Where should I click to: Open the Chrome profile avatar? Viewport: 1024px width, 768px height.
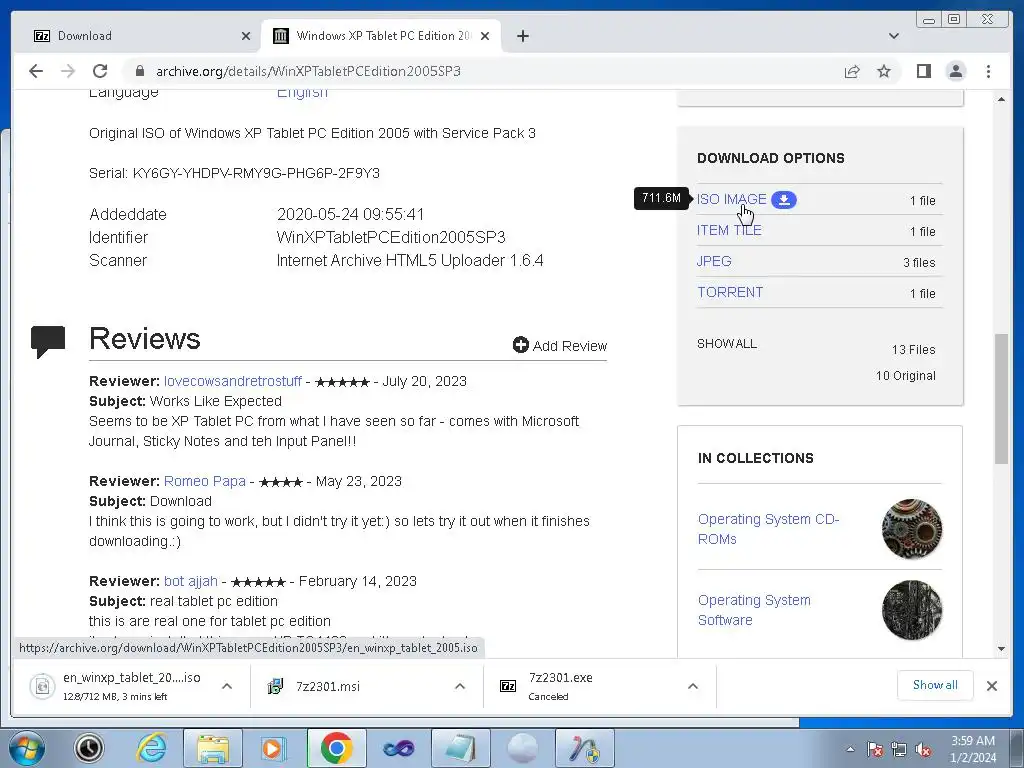pos(955,71)
